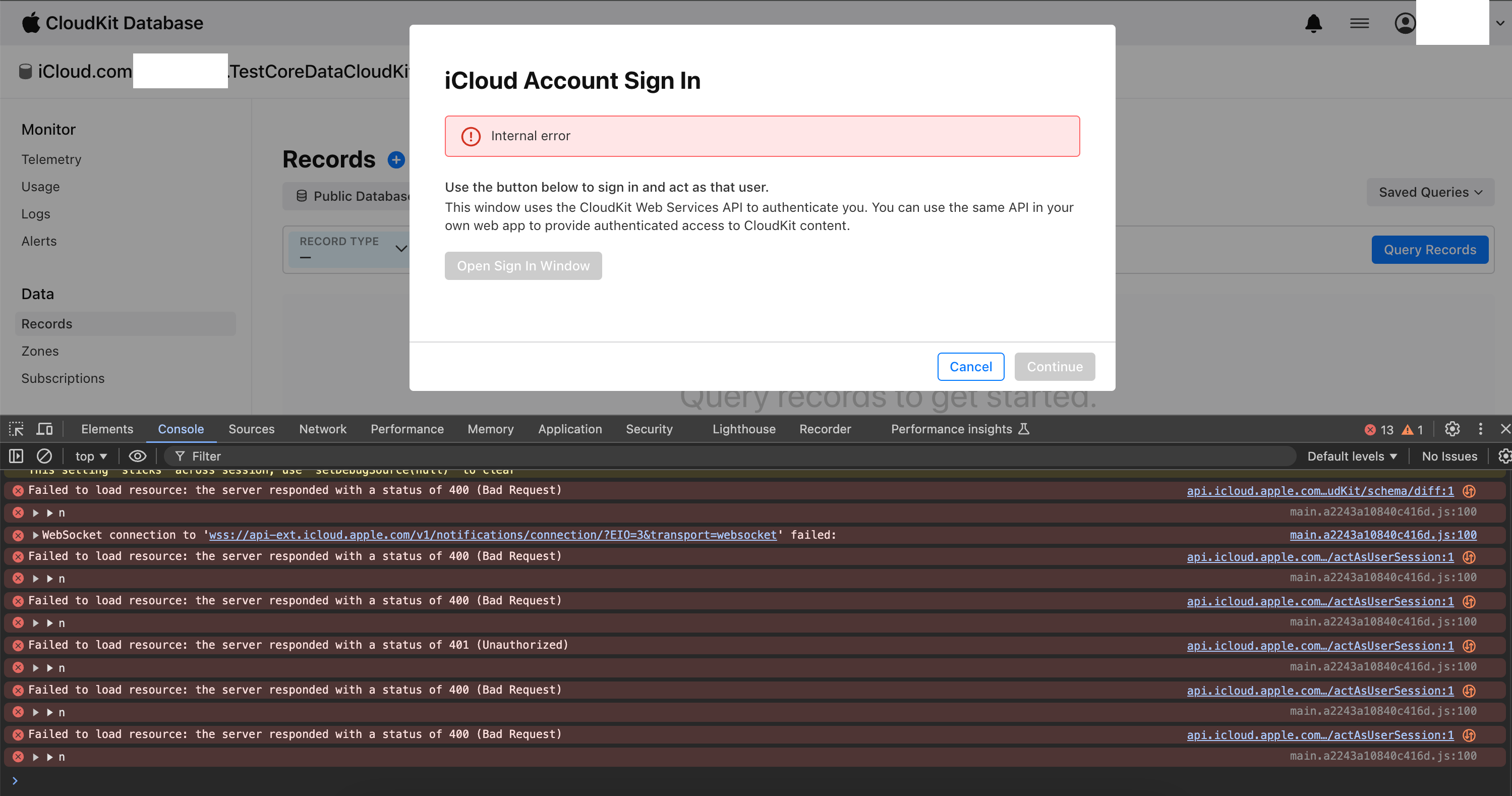
Task: Select Subscriptions in the Data sidebar
Action: (x=63, y=378)
